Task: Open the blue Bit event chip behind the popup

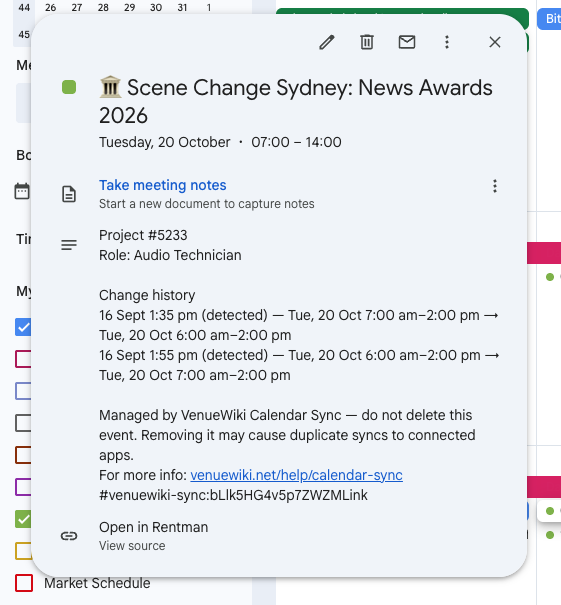Action: coord(549,19)
